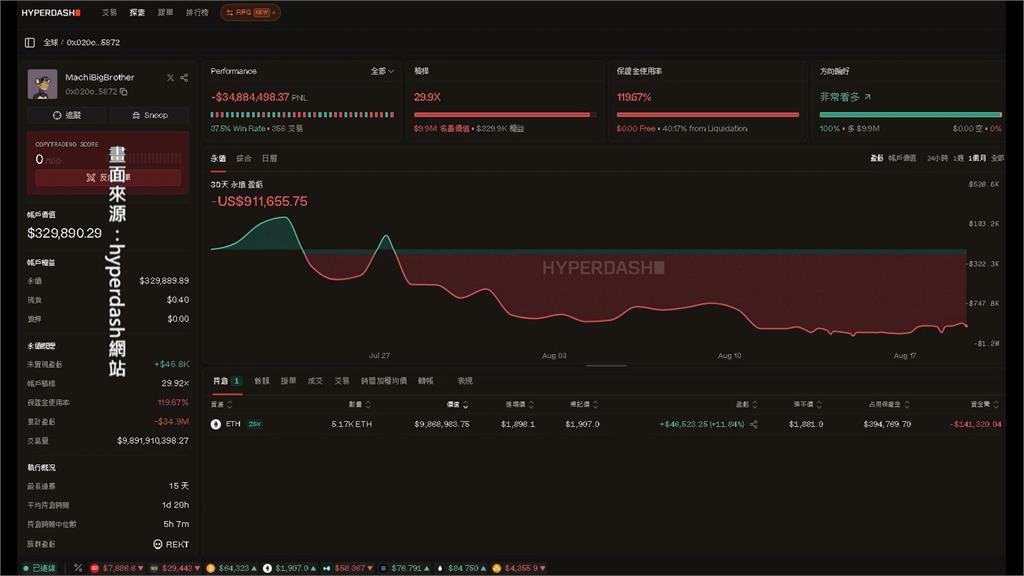Toggle the sidebar panel icon

pos(29,42)
